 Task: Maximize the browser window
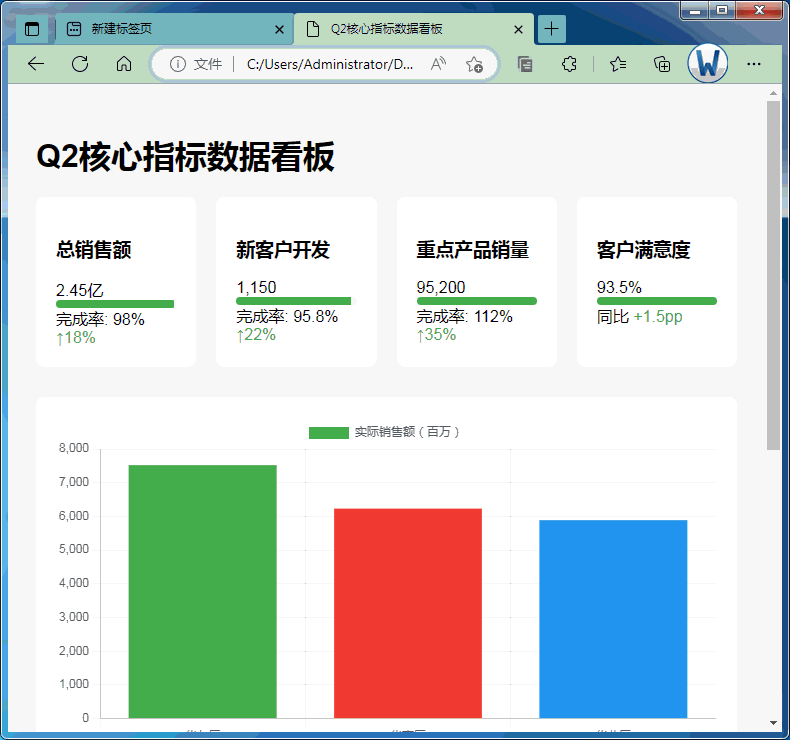point(722,11)
